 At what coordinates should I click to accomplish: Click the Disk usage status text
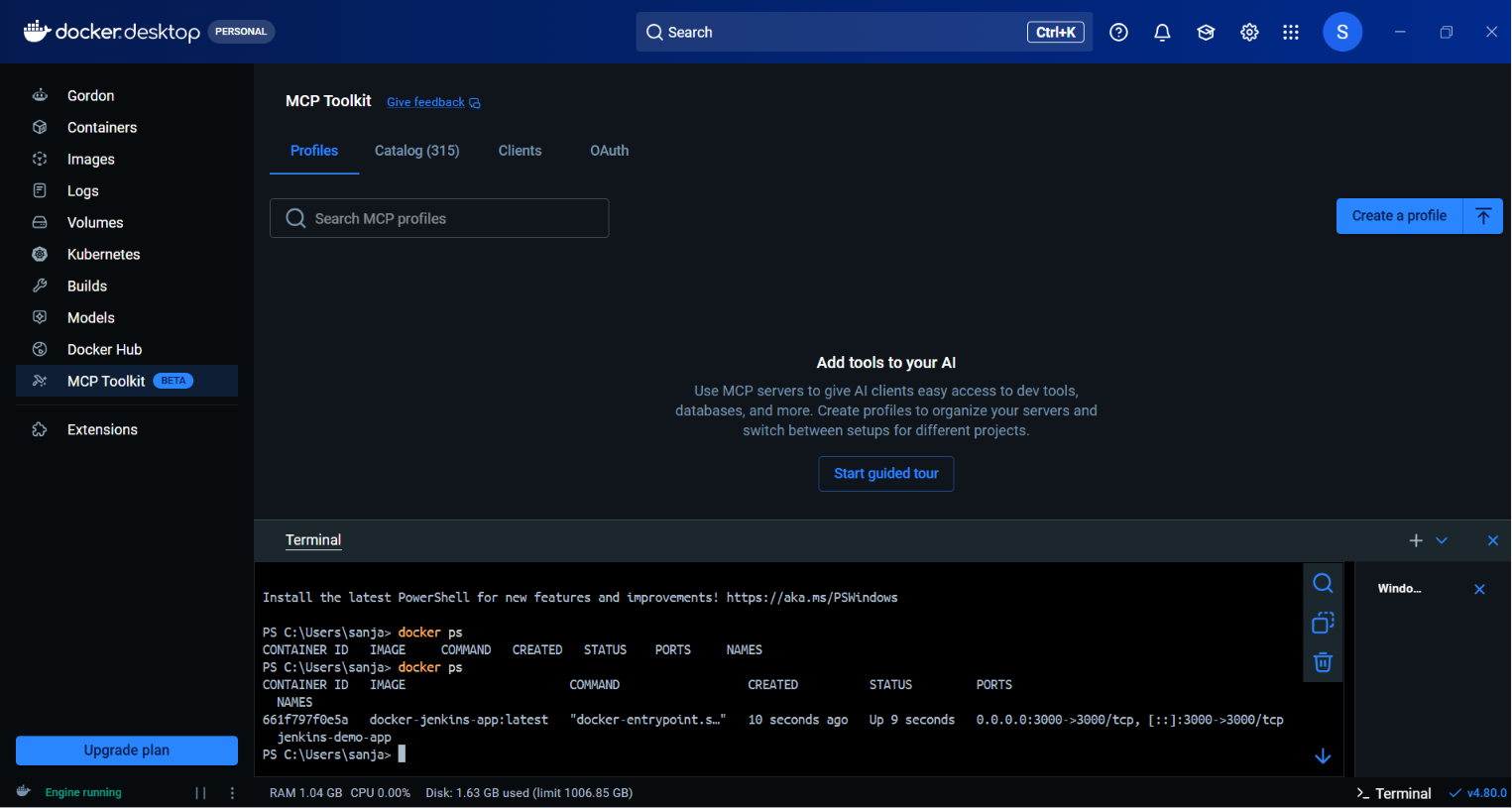(x=528, y=793)
